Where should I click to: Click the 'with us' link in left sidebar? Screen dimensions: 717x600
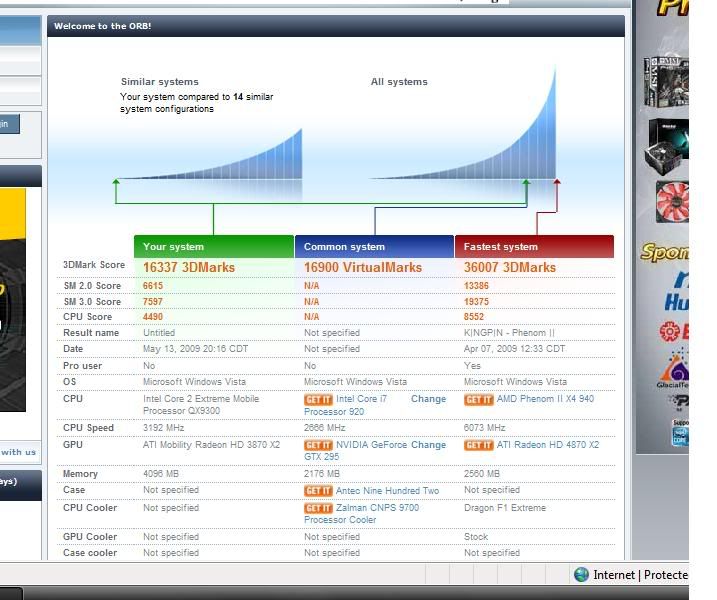coord(18,452)
